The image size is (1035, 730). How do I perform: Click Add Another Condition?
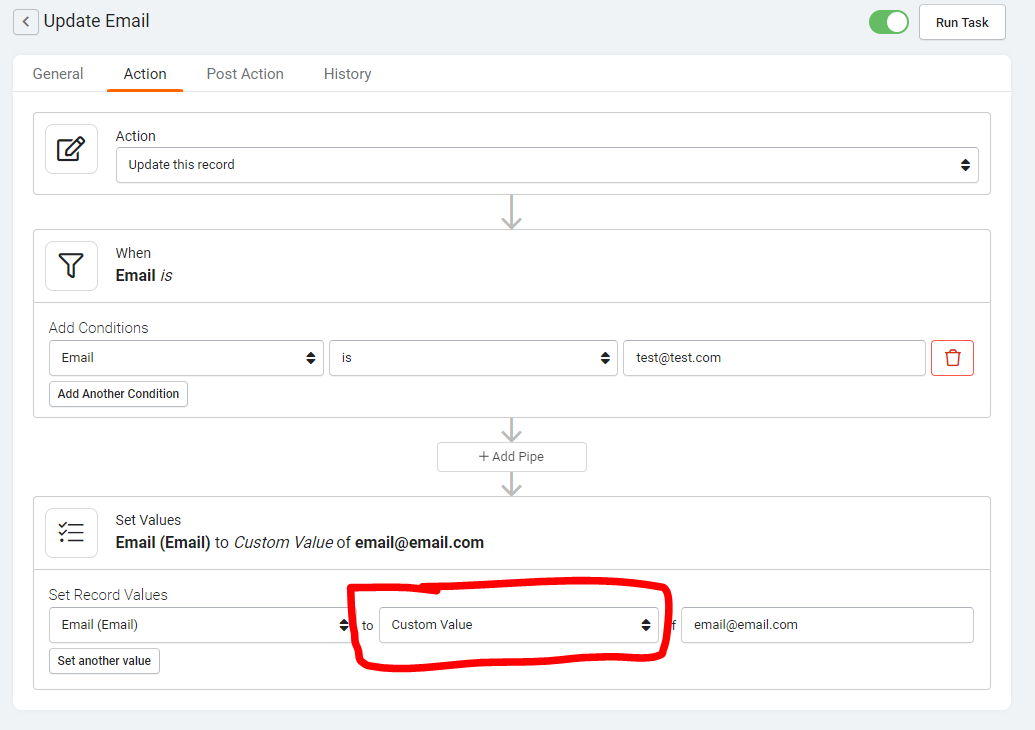point(118,393)
